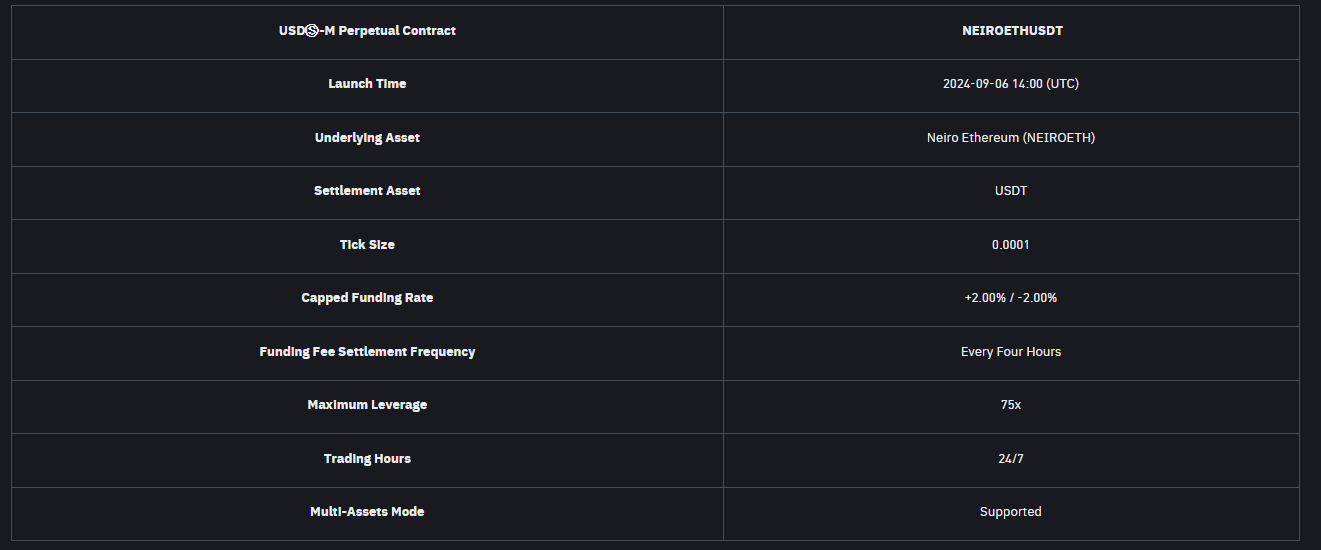Click the Launch Time label
Viewport: 1321px width, 550px height.
click(367, 84)
